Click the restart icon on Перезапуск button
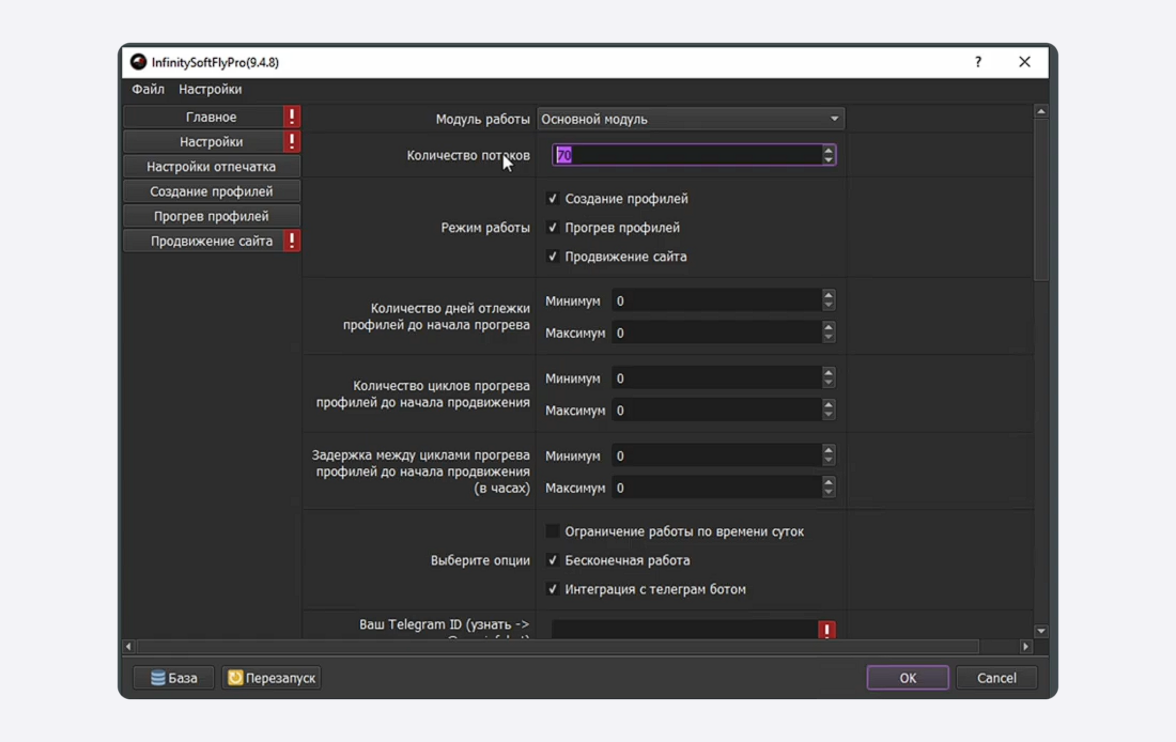Viewport: 1176px width, 742px height. (235, 678)
